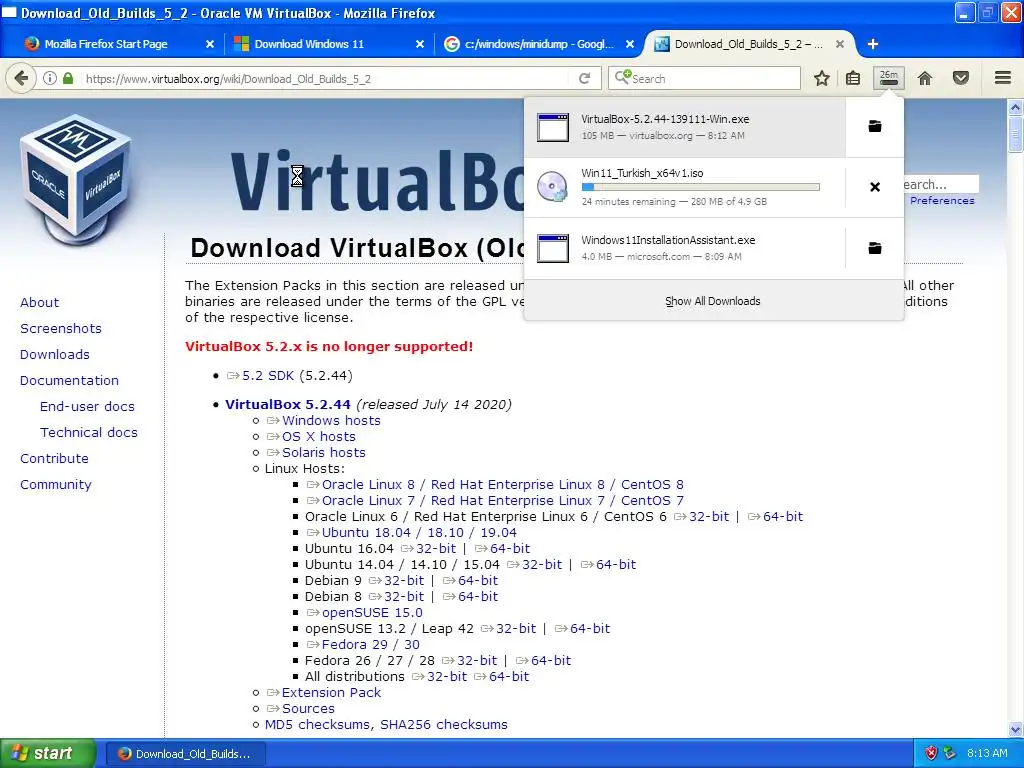Open the Community sidebar link

tap(56, 485)
